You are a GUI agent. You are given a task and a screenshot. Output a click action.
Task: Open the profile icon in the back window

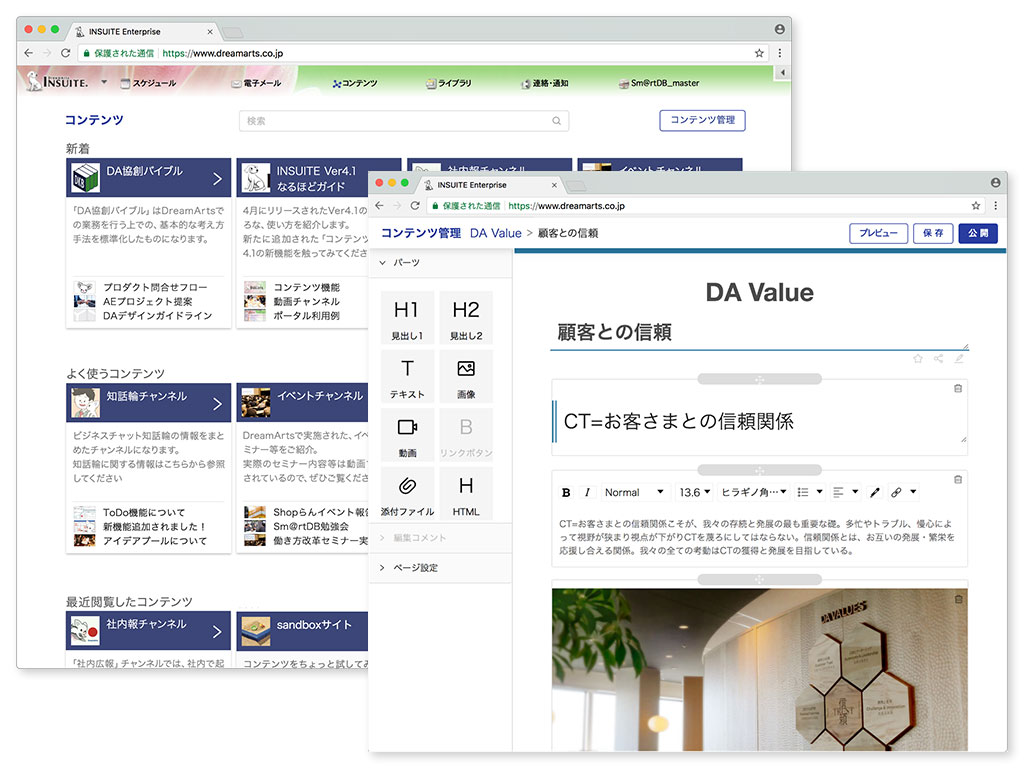pos(780,29)
